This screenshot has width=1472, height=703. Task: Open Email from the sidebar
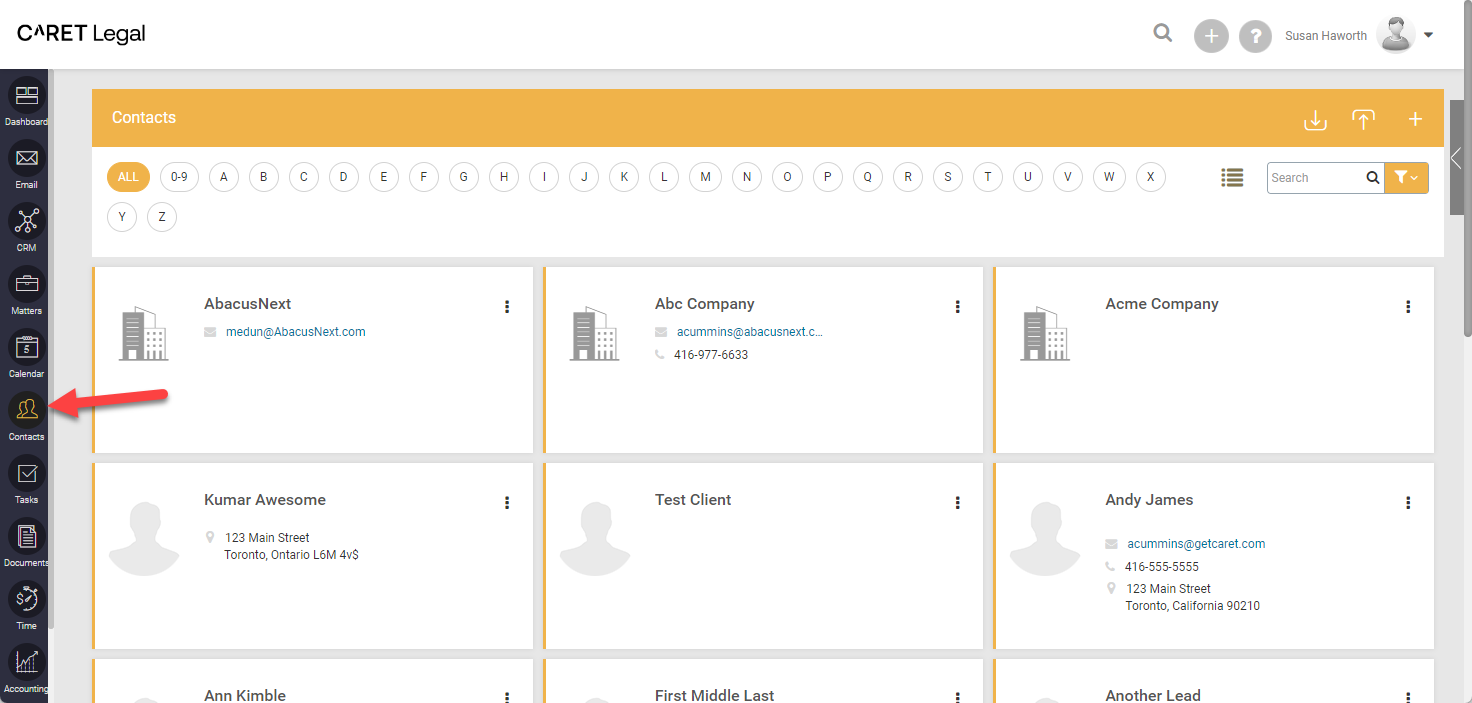pos(27,159)
